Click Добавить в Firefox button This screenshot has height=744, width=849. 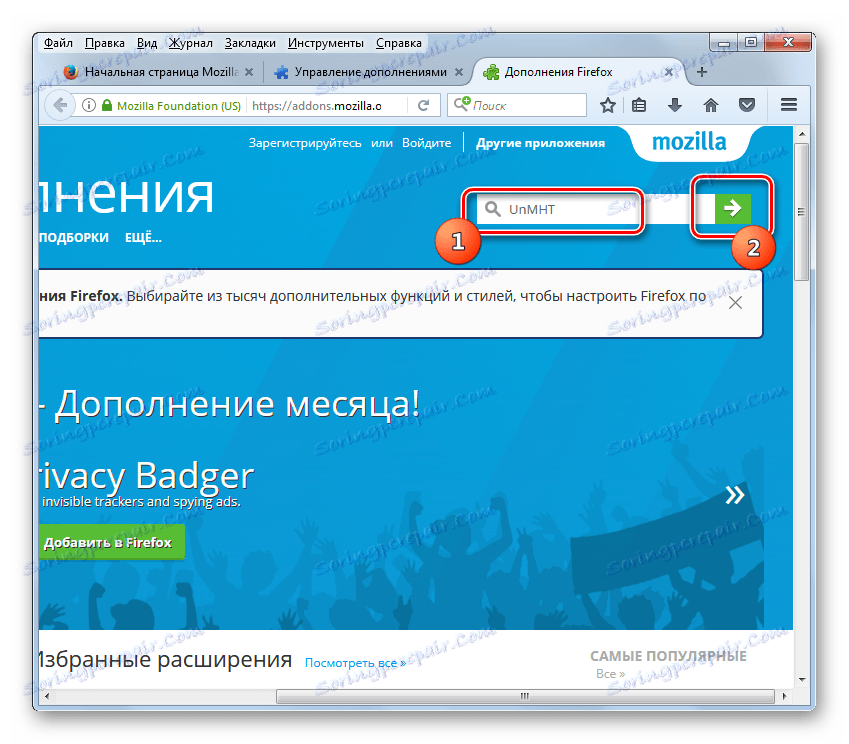112,542
